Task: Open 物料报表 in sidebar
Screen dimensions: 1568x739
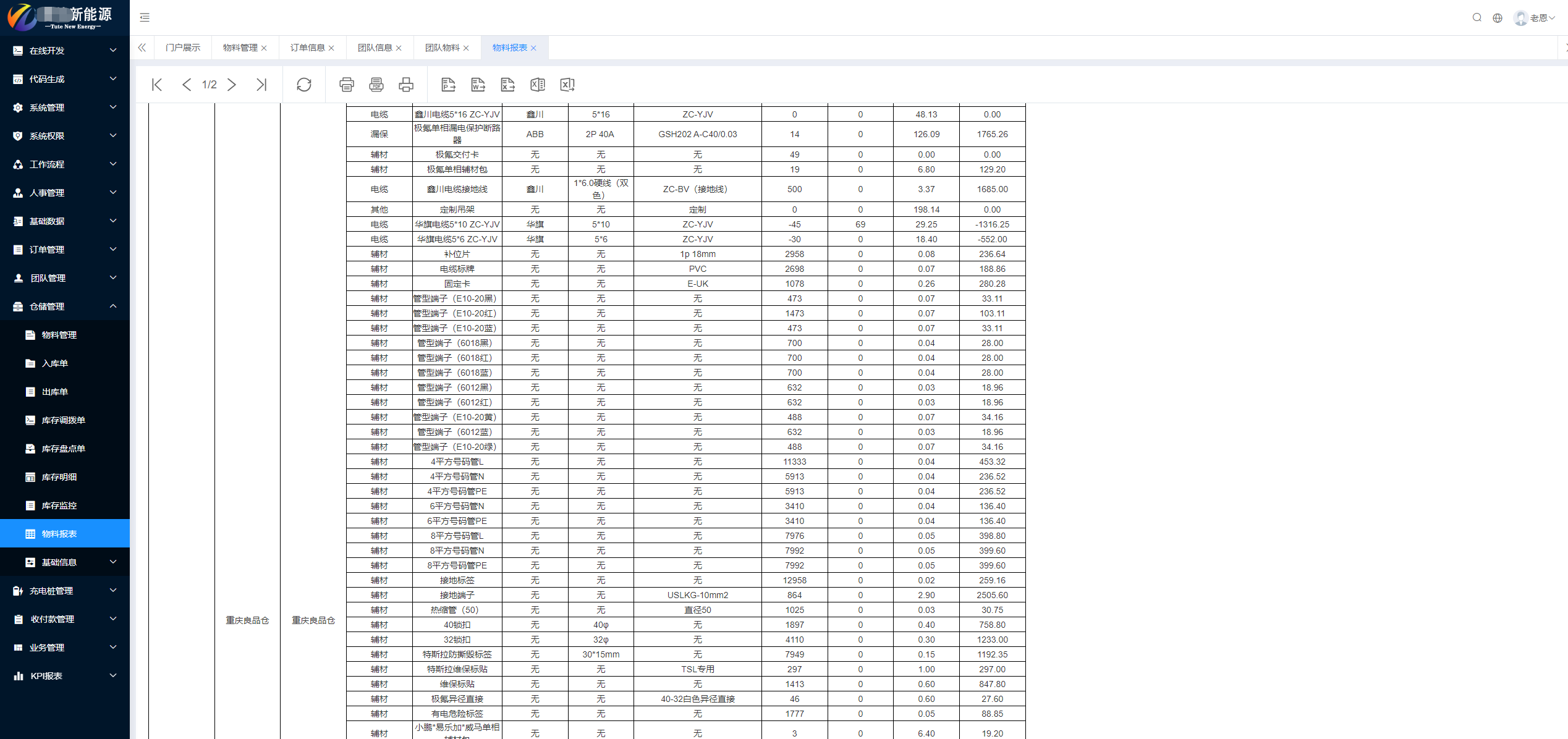Action: click(x=65, y=534)
